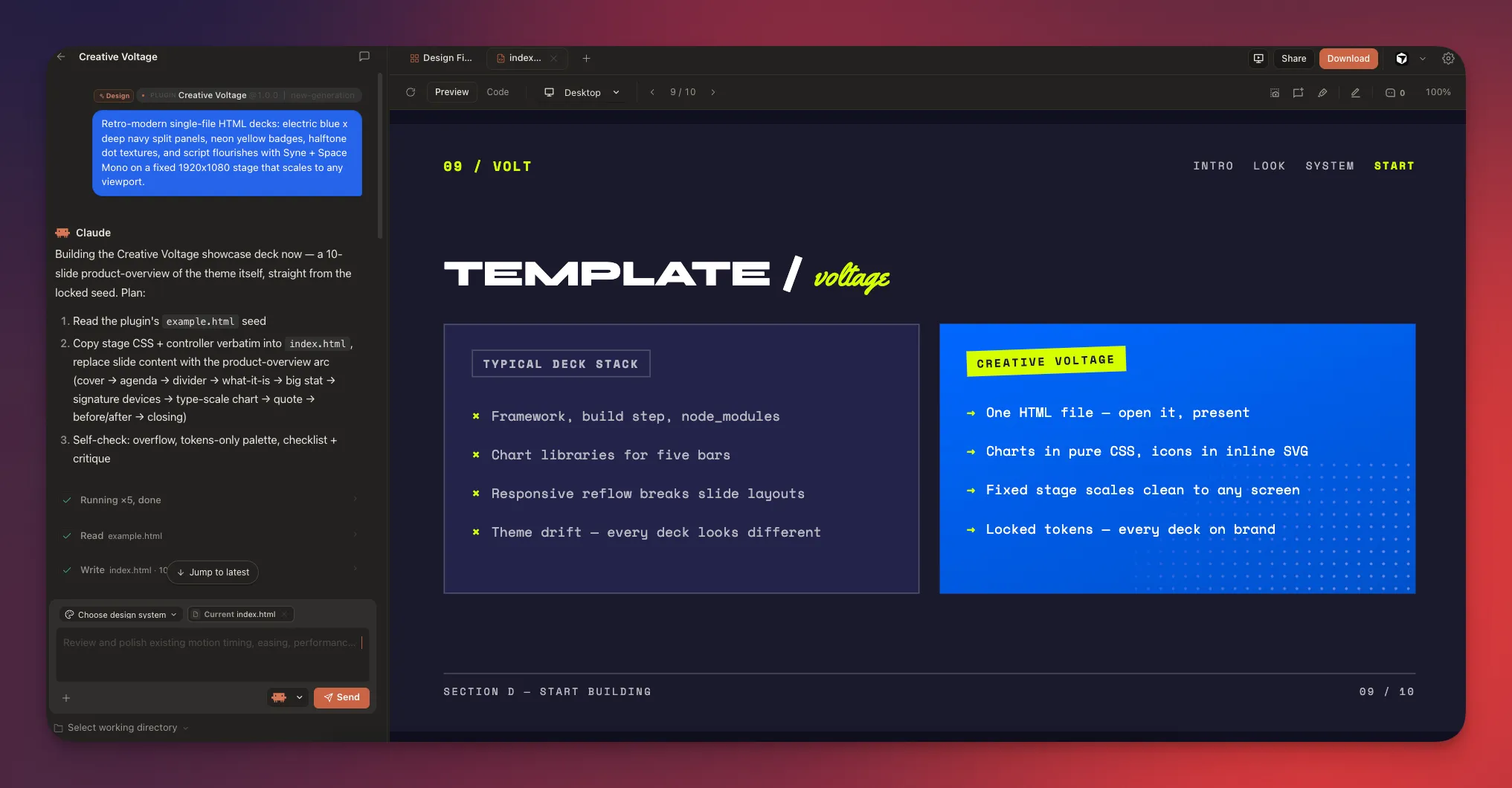Click 'Charts in pure CSS, icons in inline SVG'
The width and height of the screenshot is (1512, 788).
[x=1147, y=451]
